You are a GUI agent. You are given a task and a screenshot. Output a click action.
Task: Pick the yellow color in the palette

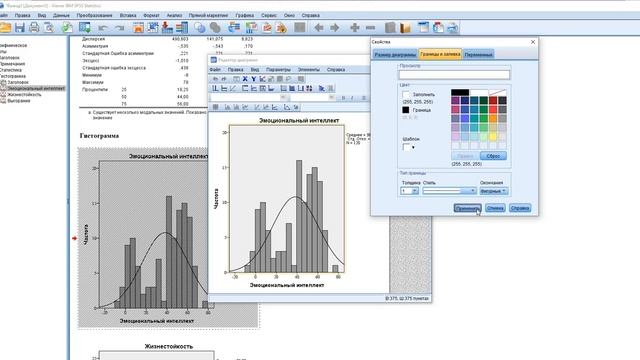coord(493,136)
